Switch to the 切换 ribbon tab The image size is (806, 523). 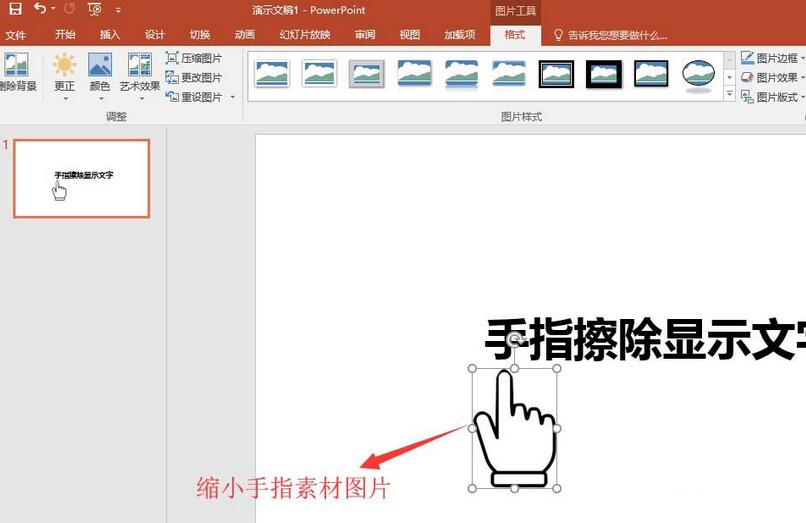tap(199, 34)
